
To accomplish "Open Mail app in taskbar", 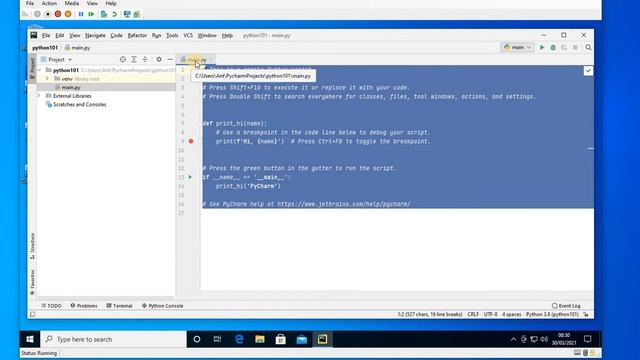I will pyautogui.click(x=302, y=339).
